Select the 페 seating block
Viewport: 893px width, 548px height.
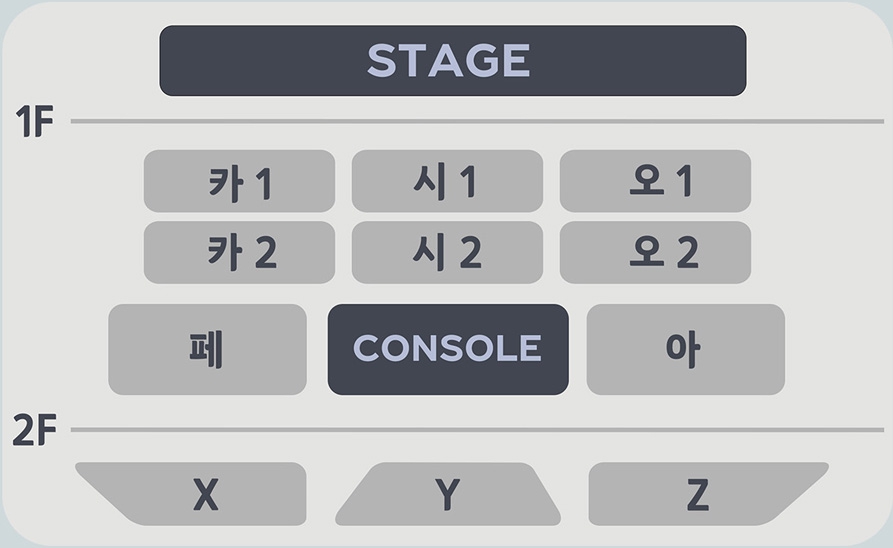pos(207,349)
